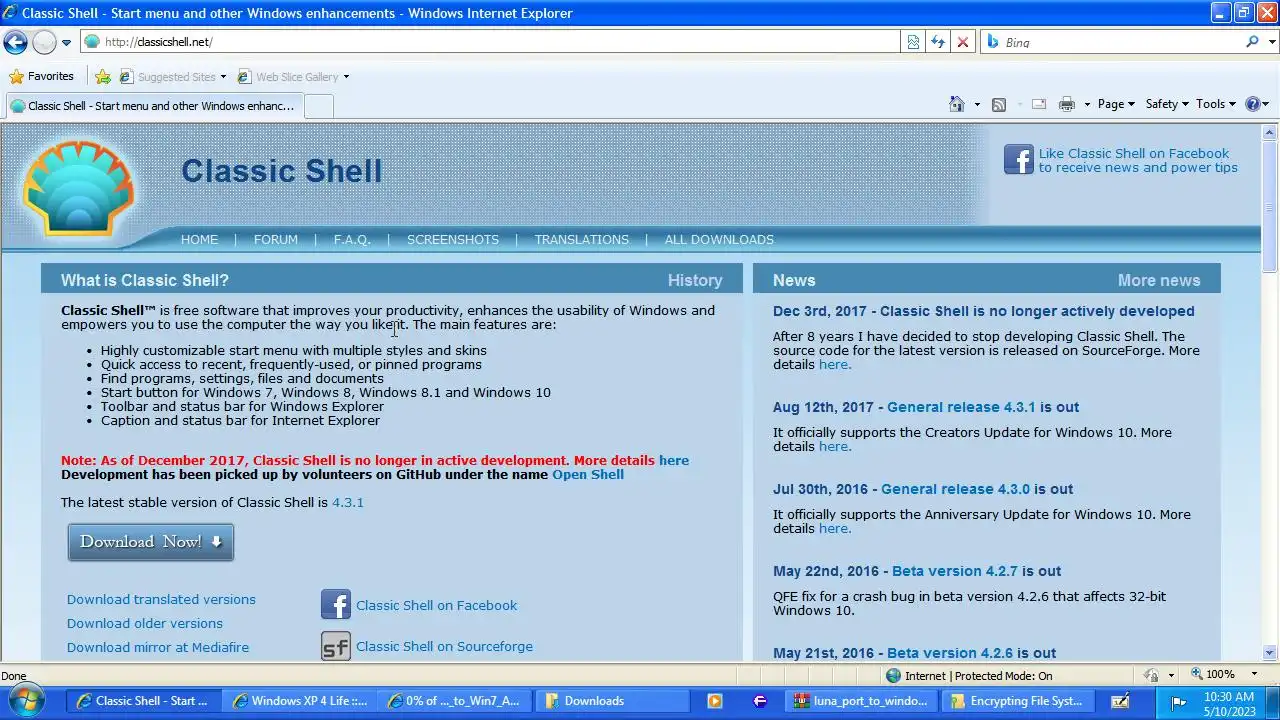Click the Classic Shell shell logo
The height and width of the screenshot is (720, 1280).
pos(78,188)
